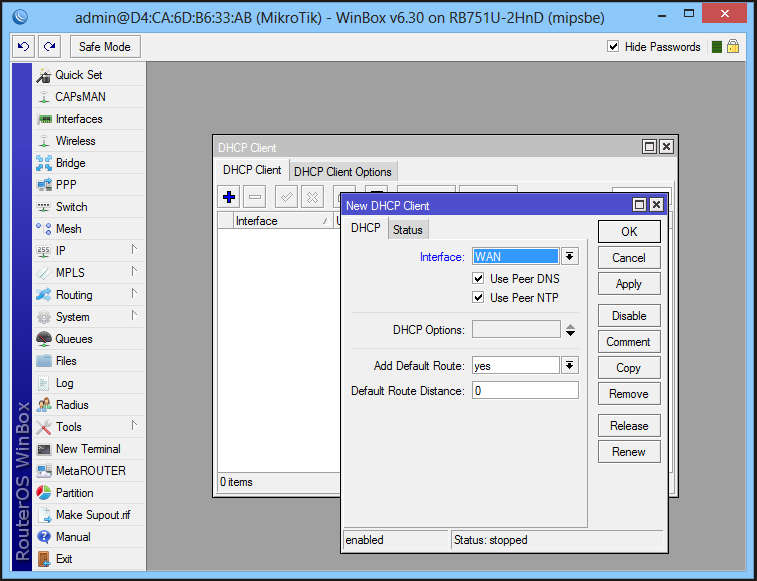
Task: Close the DHCP Client window
Action: click(666, 147)
